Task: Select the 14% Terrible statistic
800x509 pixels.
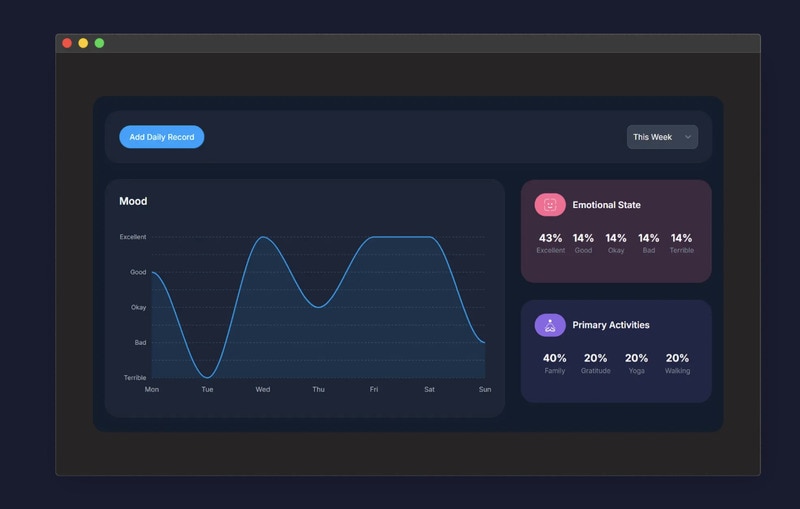Action: [681, 243]
